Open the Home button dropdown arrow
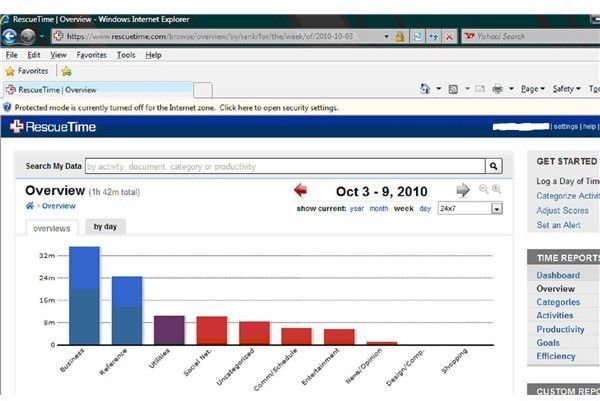The height and width of the screenshot is (401, 600). (439, 89)
